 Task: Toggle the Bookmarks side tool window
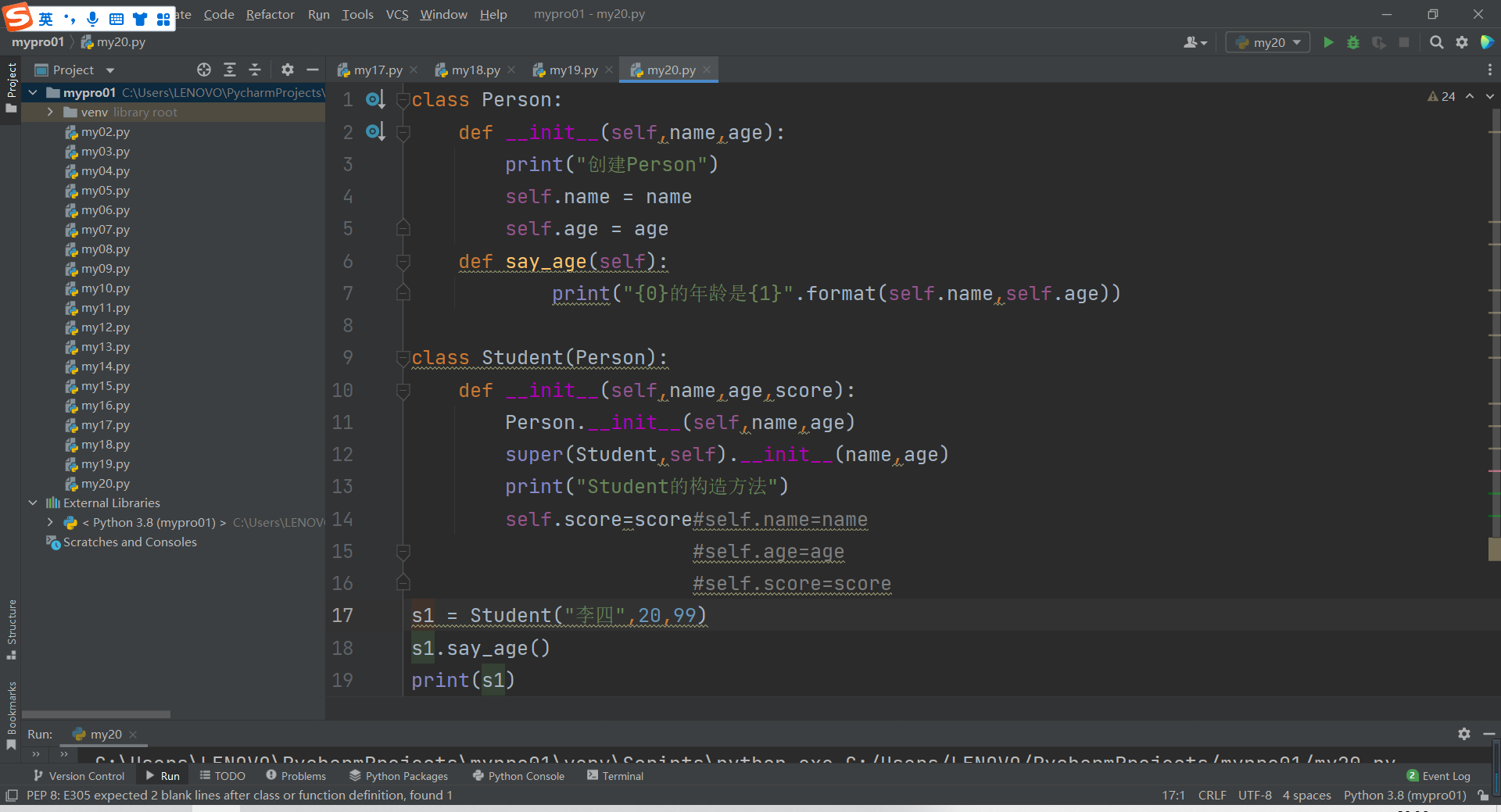(x=11, y=716)
